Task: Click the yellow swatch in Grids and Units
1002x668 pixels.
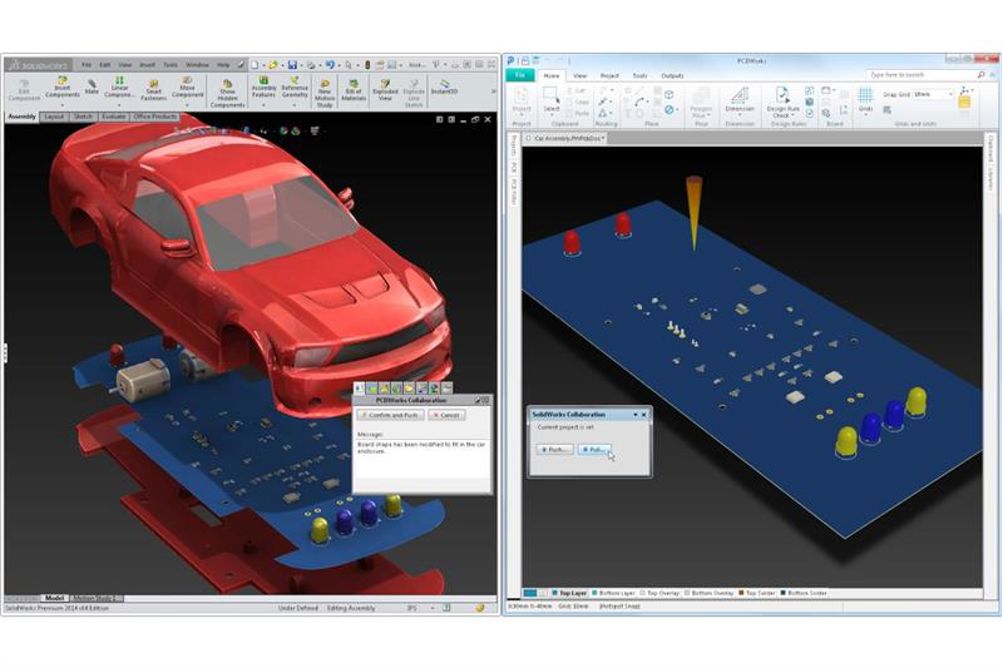Action: [964, 102]
